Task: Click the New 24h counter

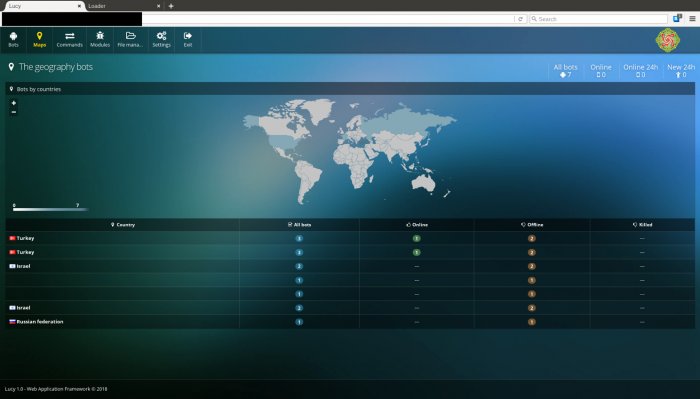Action: [x=681, y=71]
